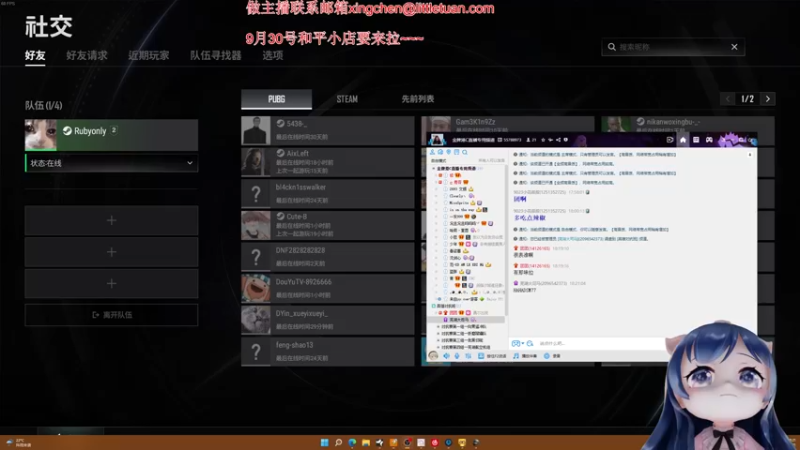Launch Microsoft Edge from the taskbar
The image size is (800, 450).
pyautogui.click(x=352, y=442)
